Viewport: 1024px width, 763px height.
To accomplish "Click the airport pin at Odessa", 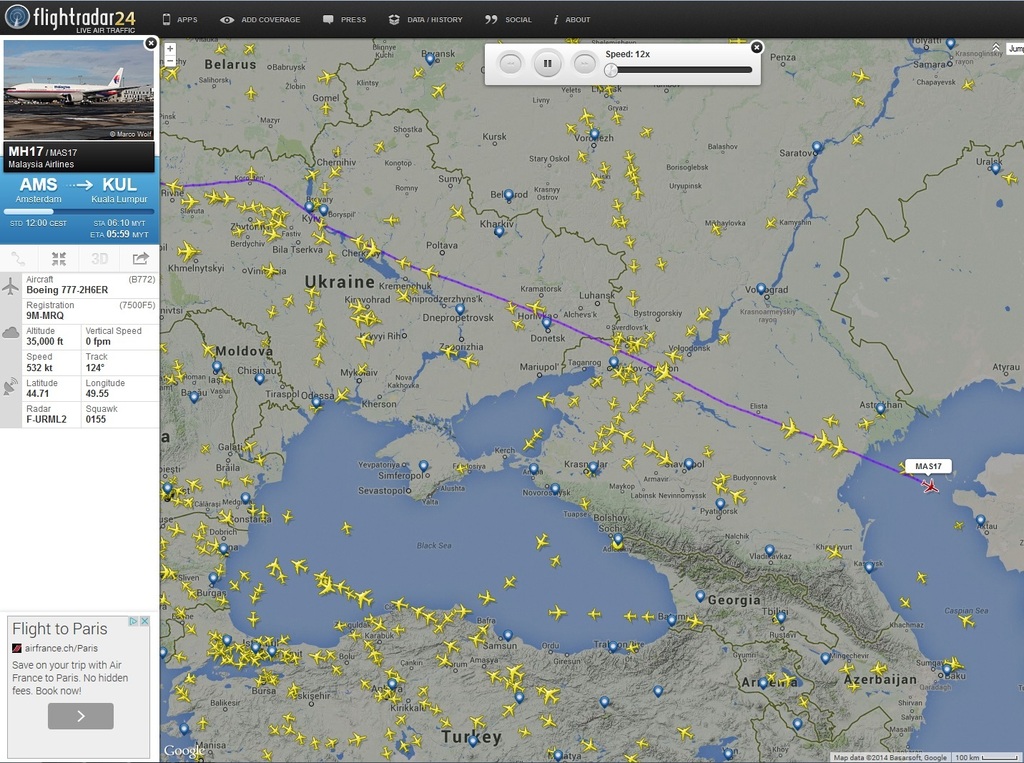I will coord(317,403).
